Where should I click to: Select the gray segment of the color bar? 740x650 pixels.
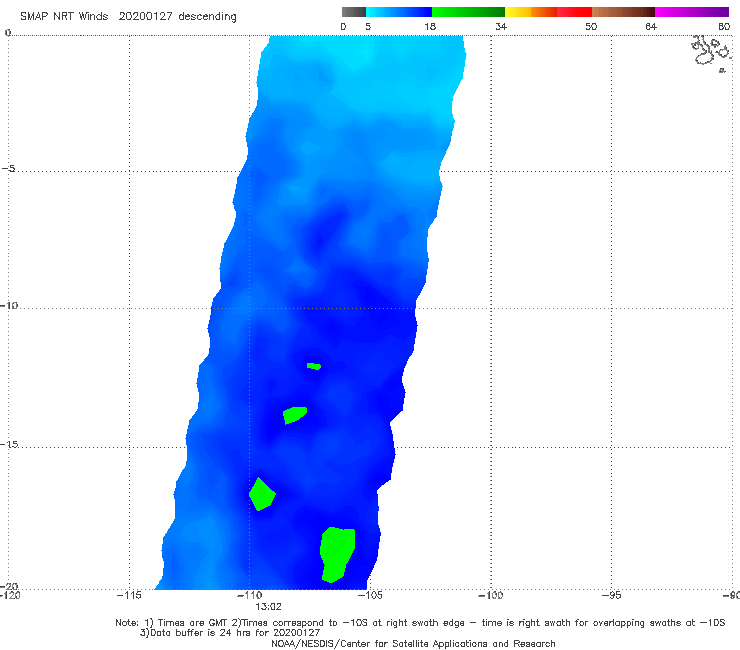click(x=354, y=12)
